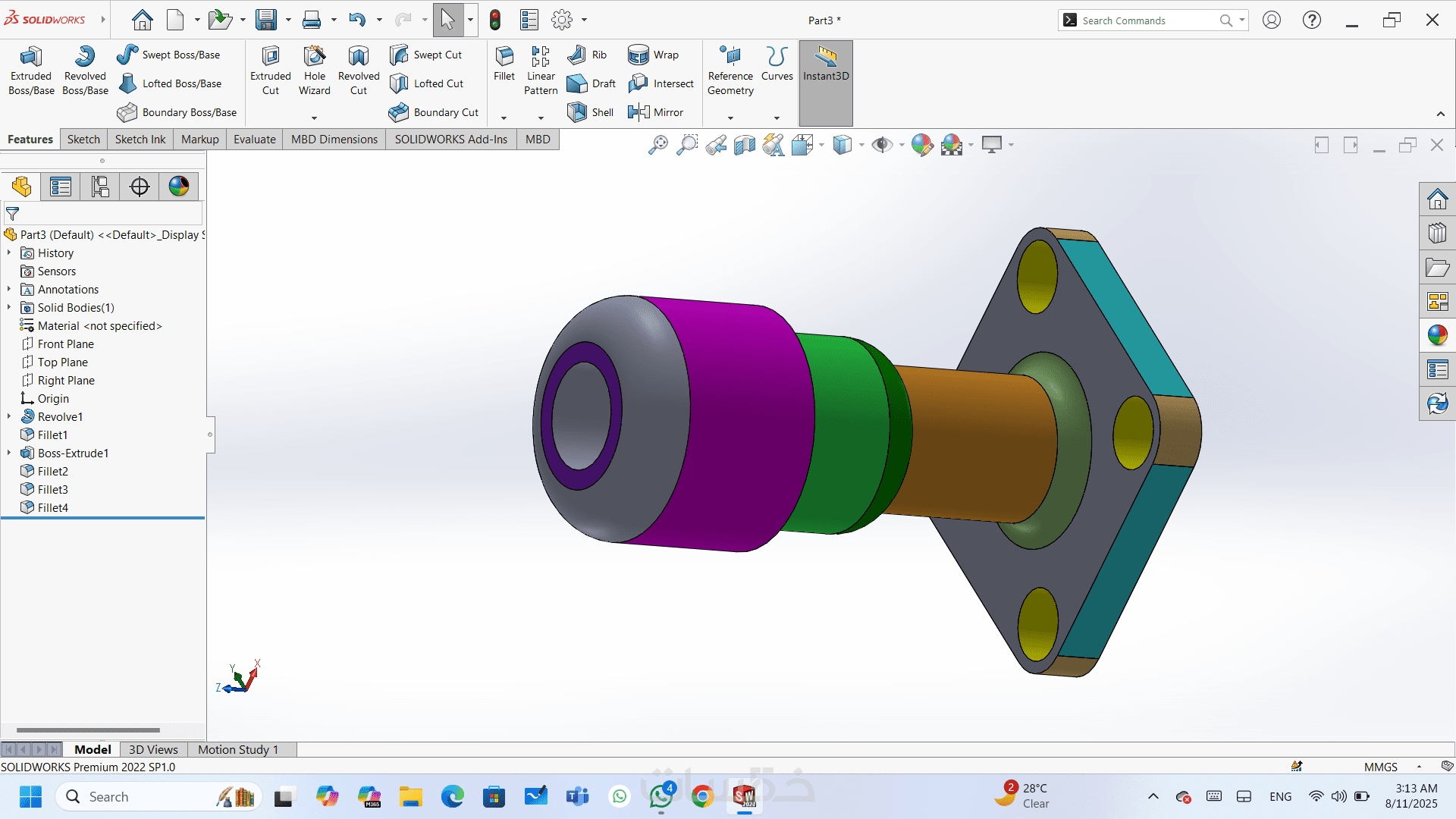Toggle the rebuild traffic light icon
This screenshot has width=1456, height=819.
click(x=495, y=20)
